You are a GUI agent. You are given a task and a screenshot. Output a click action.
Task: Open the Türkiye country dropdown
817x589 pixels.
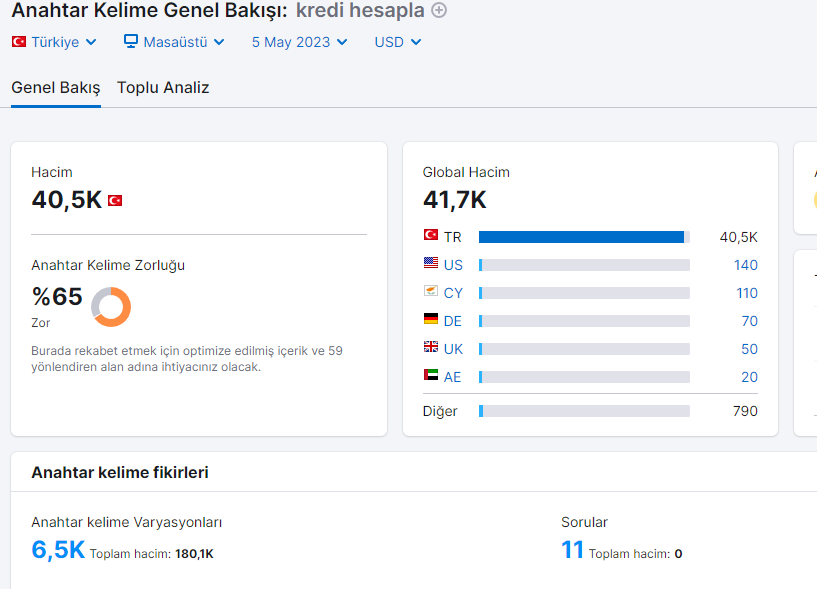point(54,42)
